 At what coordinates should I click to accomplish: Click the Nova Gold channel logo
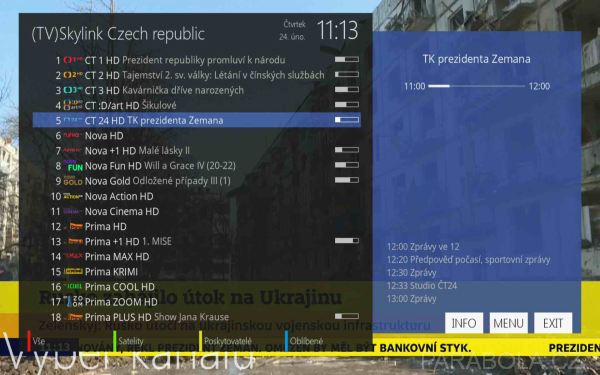tap(73, 181)
